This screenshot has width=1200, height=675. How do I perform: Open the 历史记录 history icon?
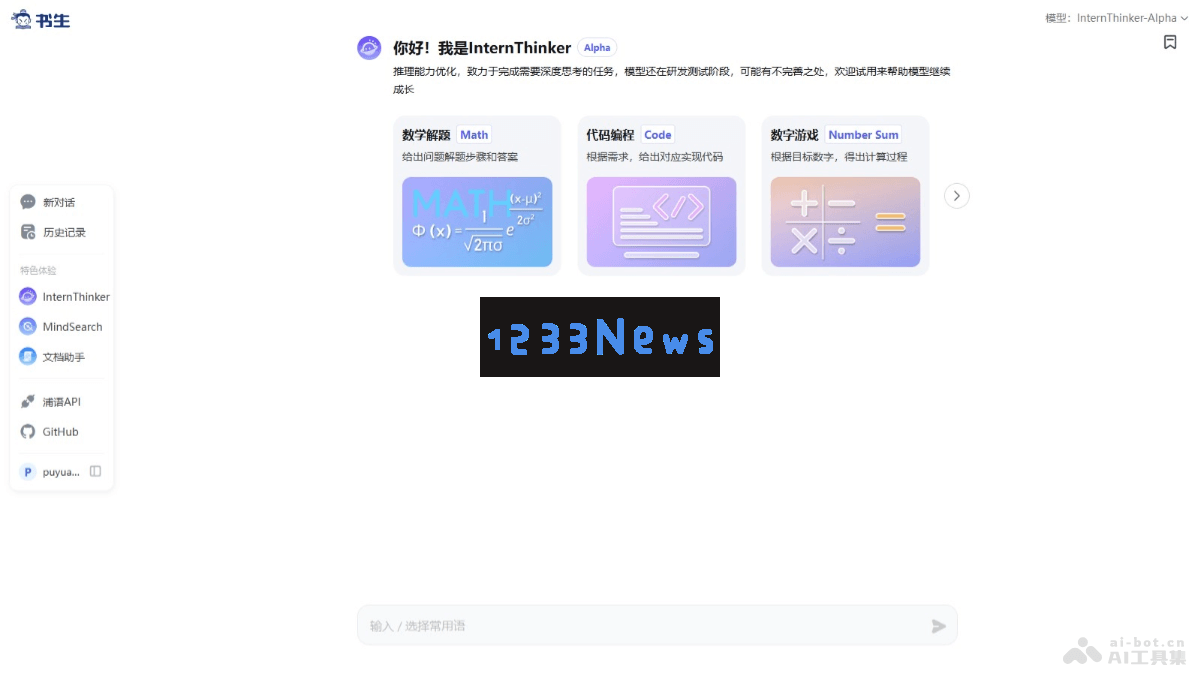coord(28,232)
